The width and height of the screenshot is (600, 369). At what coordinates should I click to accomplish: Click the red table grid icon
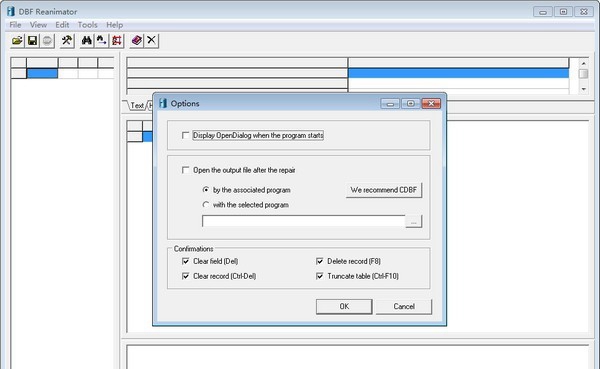pyautogui.click(x=117, y=41)
